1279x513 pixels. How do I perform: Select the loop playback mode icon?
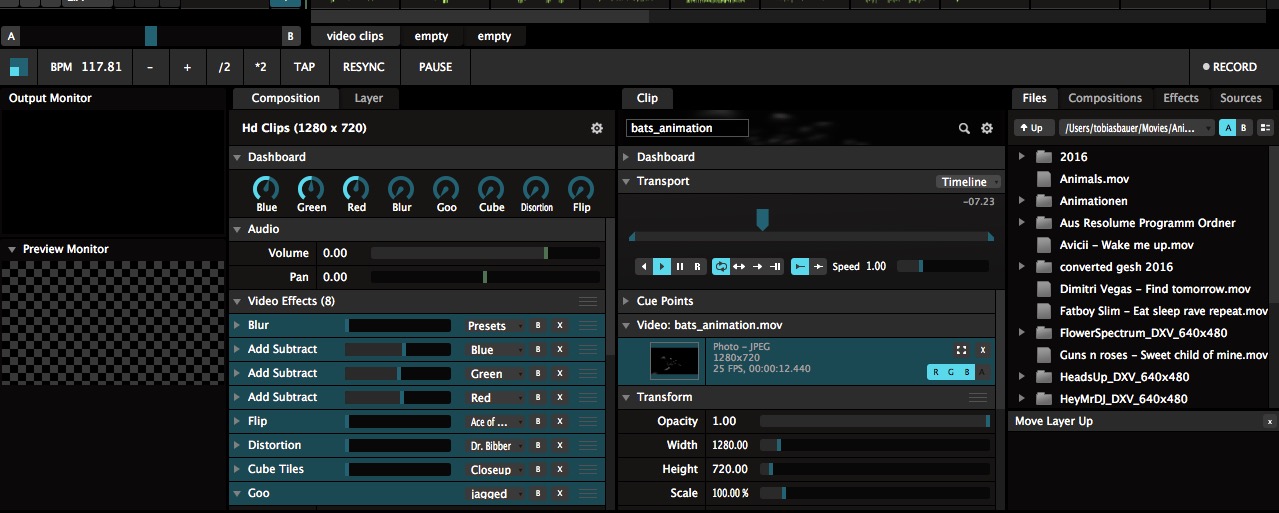[721, 267]
